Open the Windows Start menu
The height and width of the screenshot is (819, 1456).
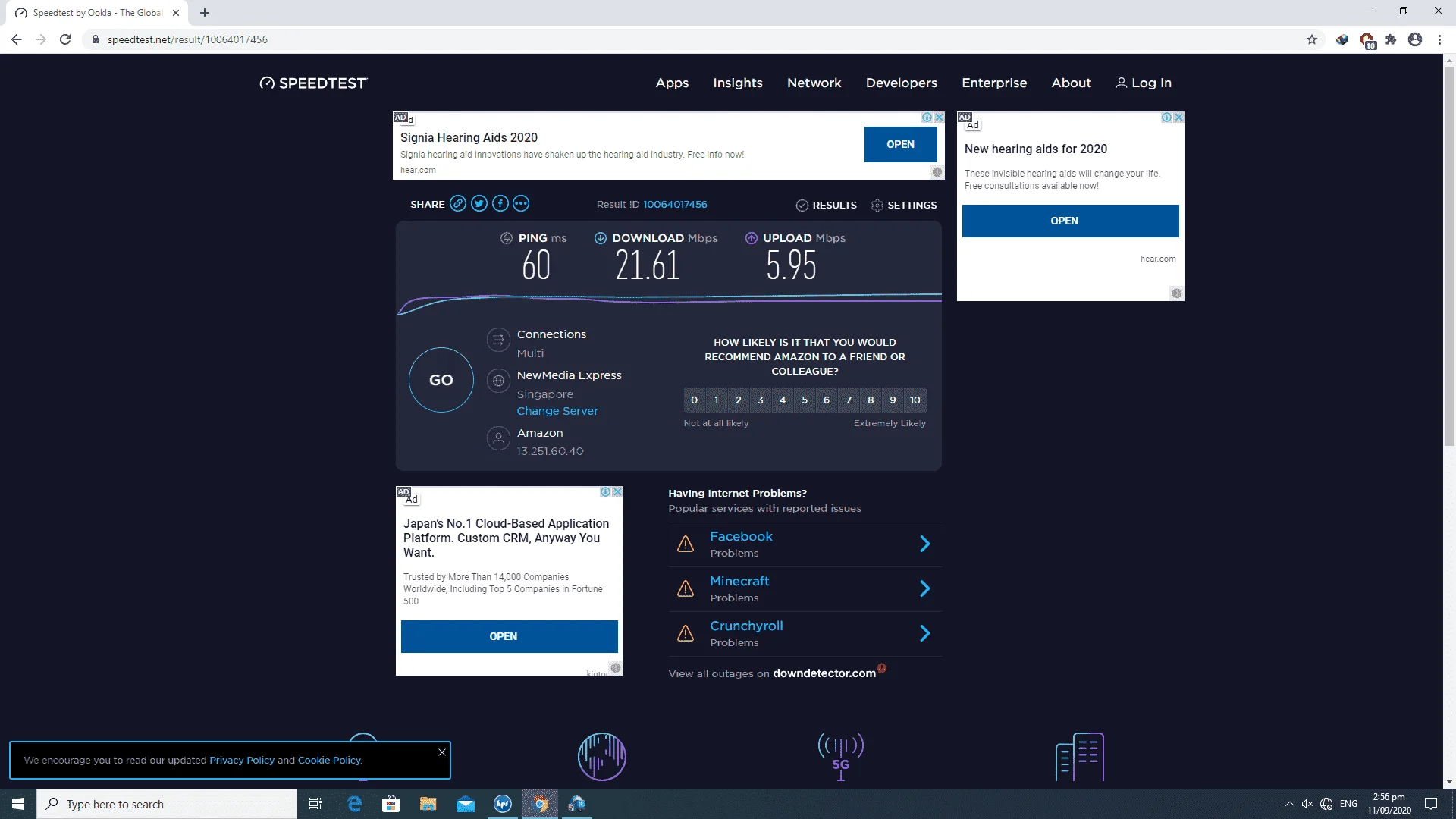[18, 804]
